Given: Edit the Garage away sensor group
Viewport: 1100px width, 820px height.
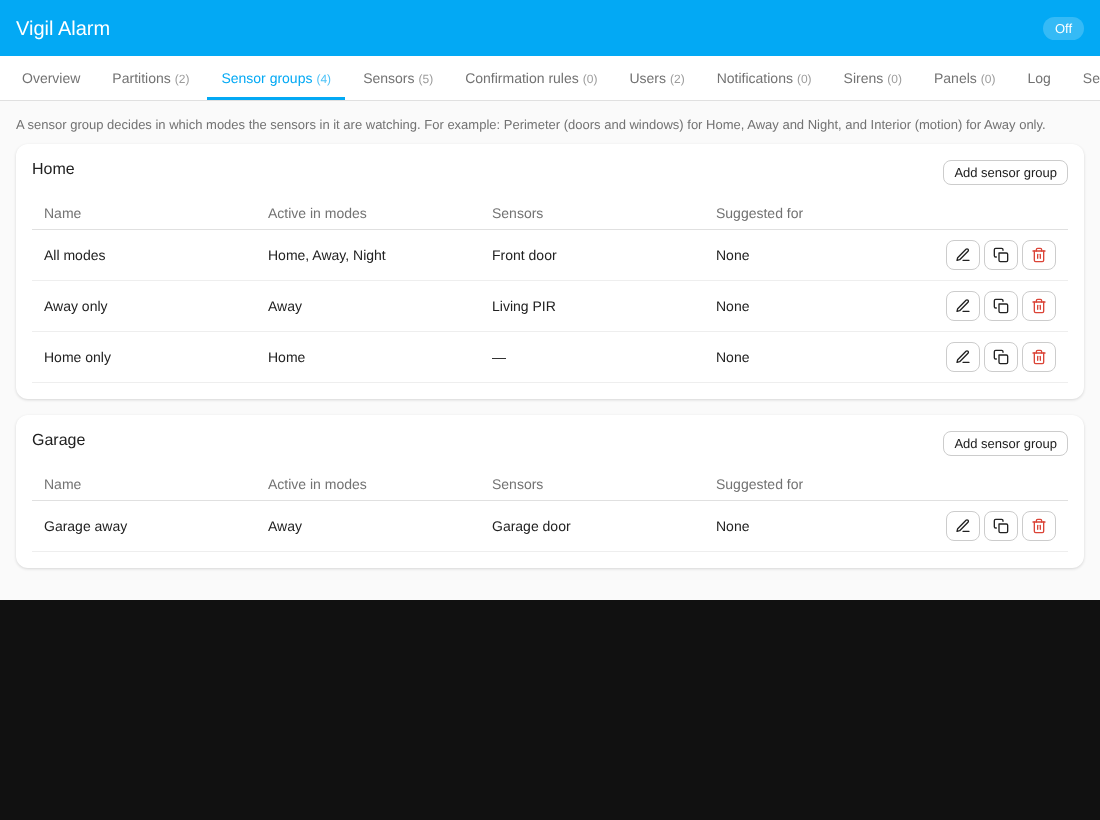Looking at the screenshot, I should [x=962, y=526].
